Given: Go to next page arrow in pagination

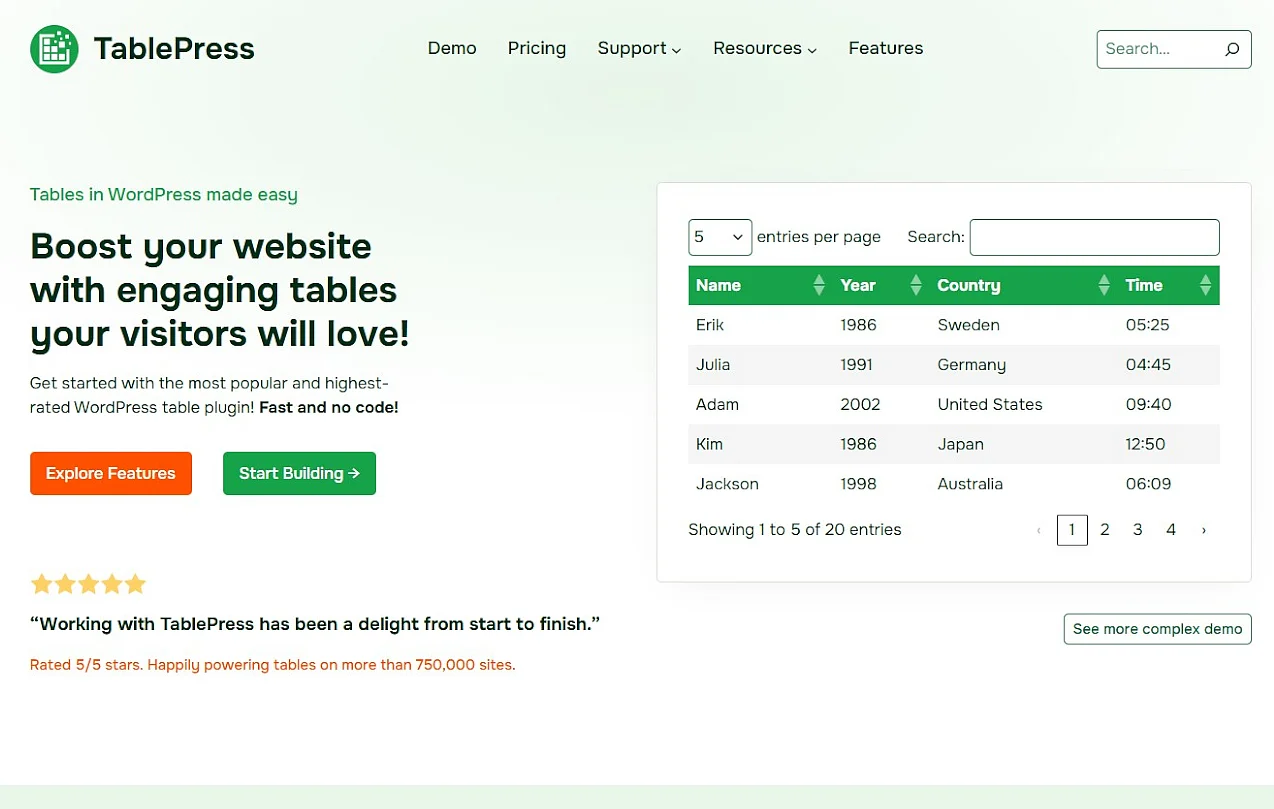Looking at the screenshot, I should 1204,530.
